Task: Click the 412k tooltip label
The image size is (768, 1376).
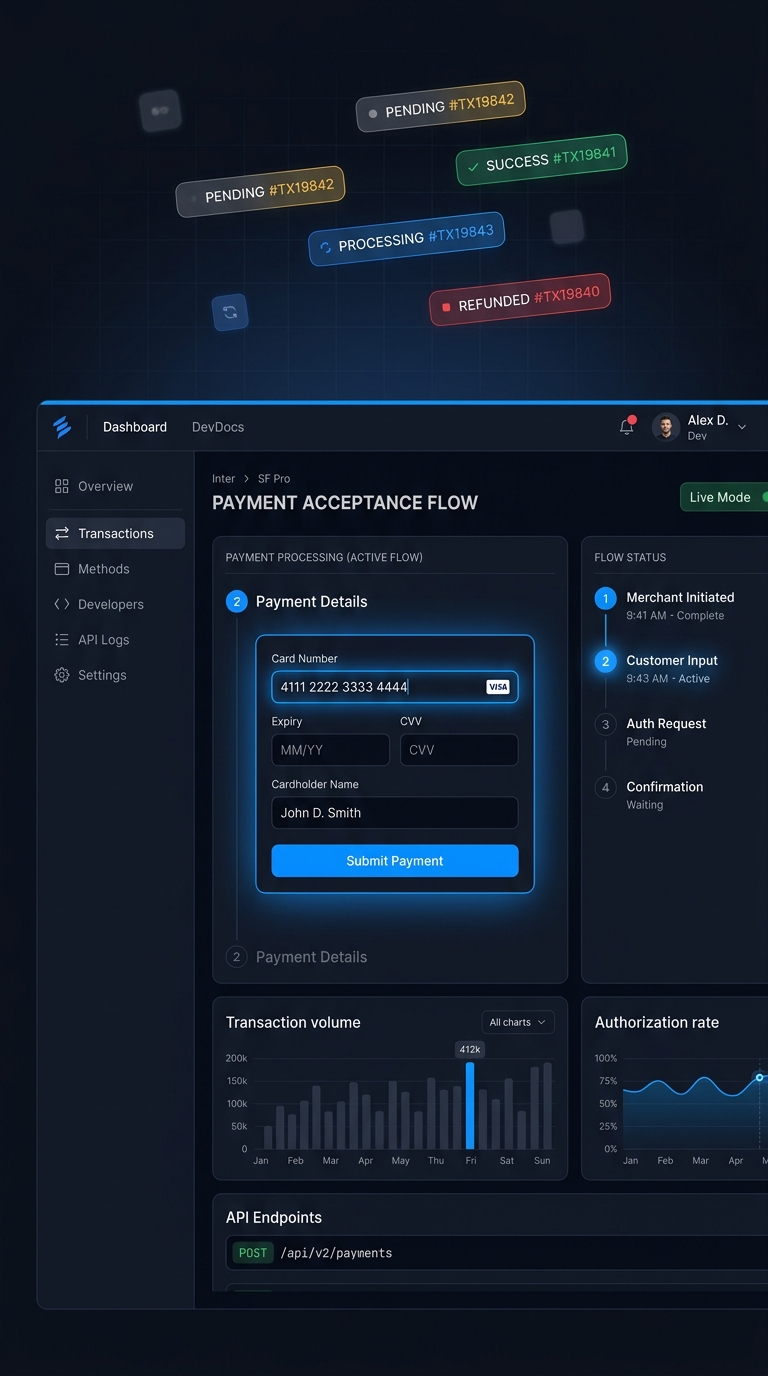Action: pos(470,1049)
